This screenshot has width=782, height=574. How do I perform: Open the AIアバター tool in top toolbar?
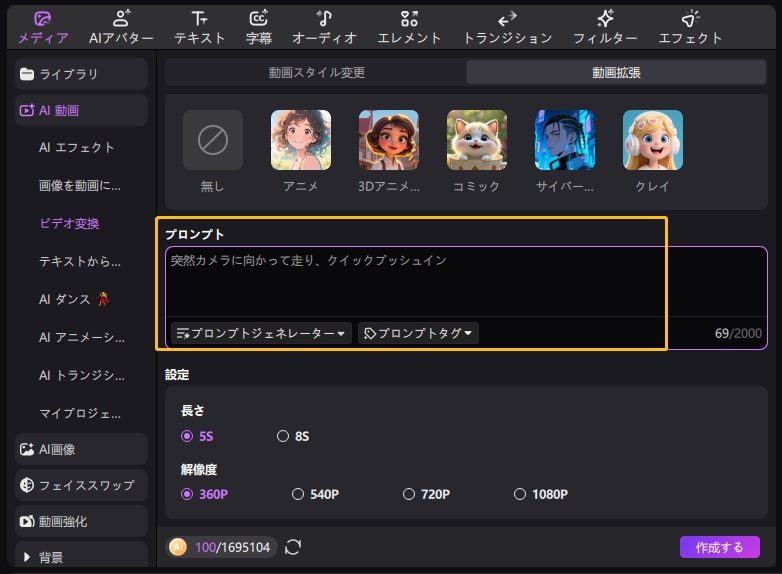point(121,27)
